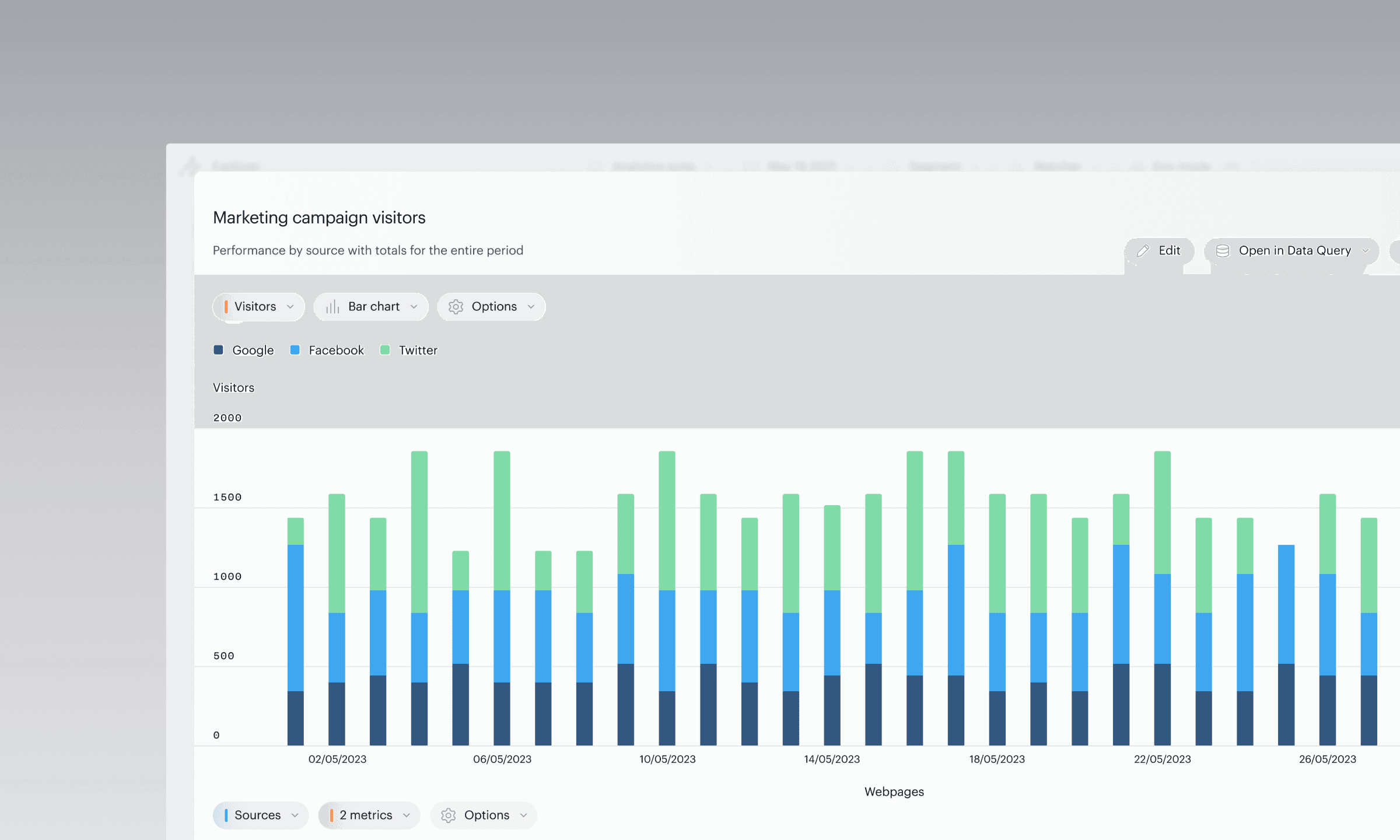
Task: Open the 2 metrics dropdown chevron
Action: click(407, 815)
